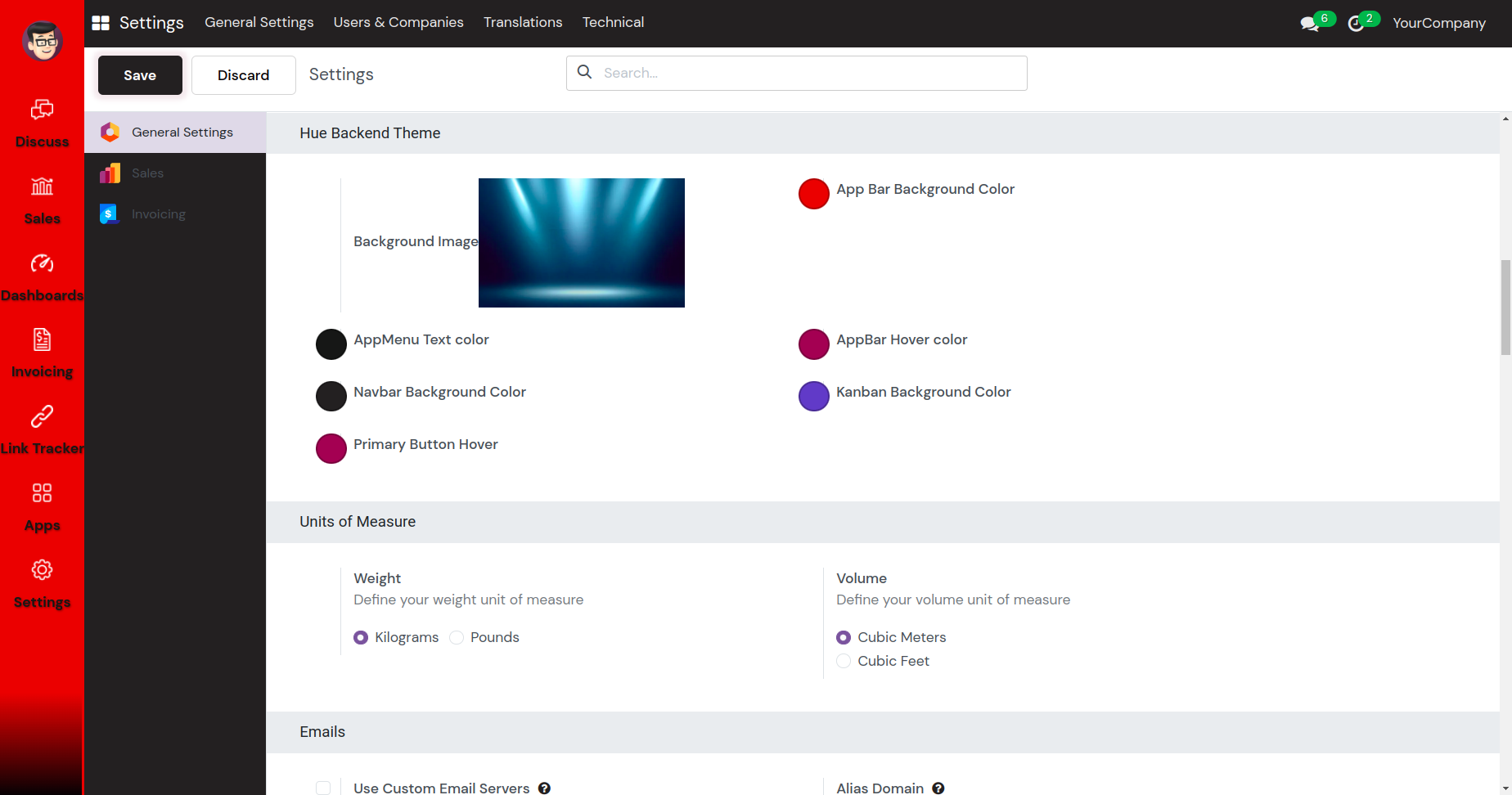Expand the Technical menu
The width and height of the screenshot is (1512, 795).
pos(613,22)
